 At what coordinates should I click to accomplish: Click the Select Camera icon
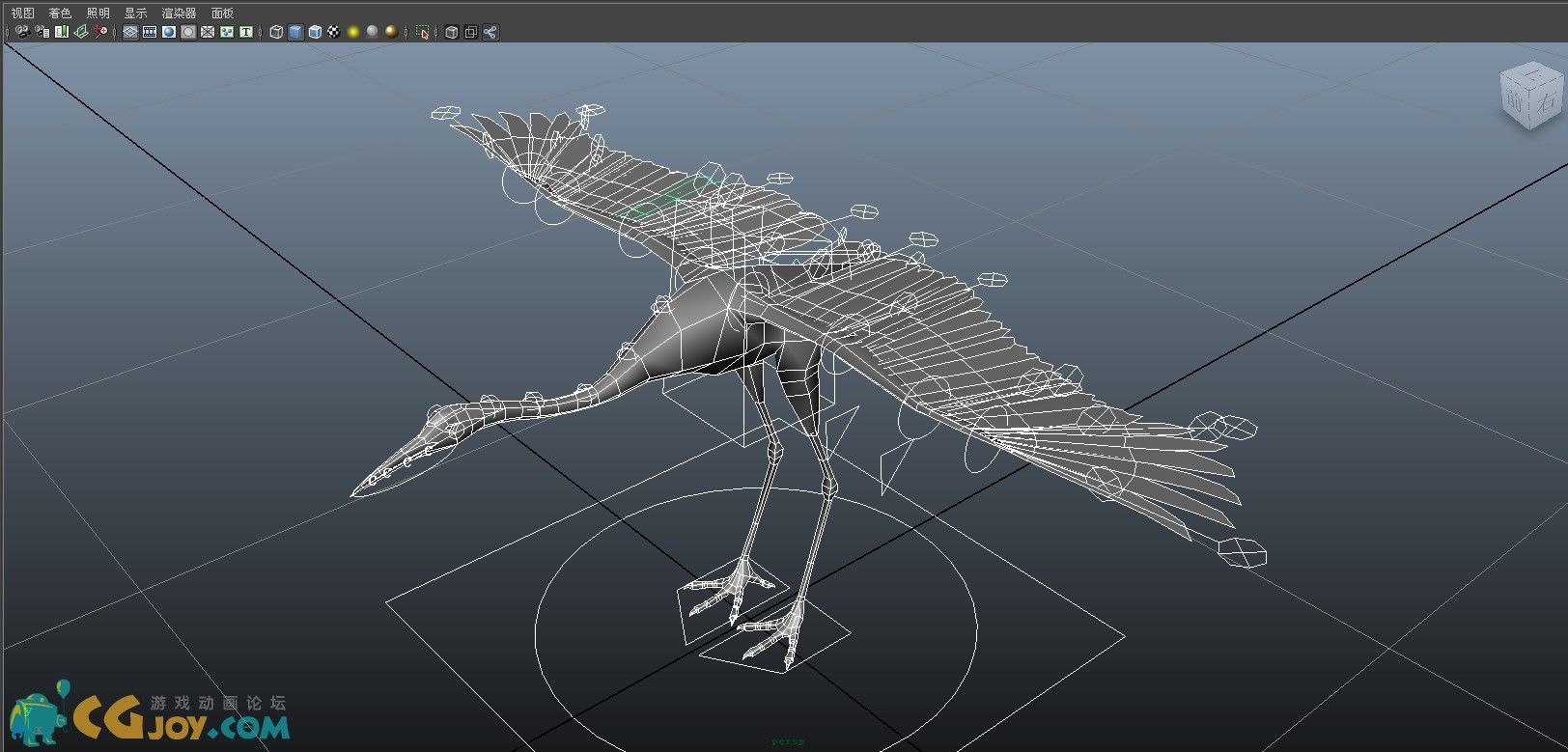23,32
